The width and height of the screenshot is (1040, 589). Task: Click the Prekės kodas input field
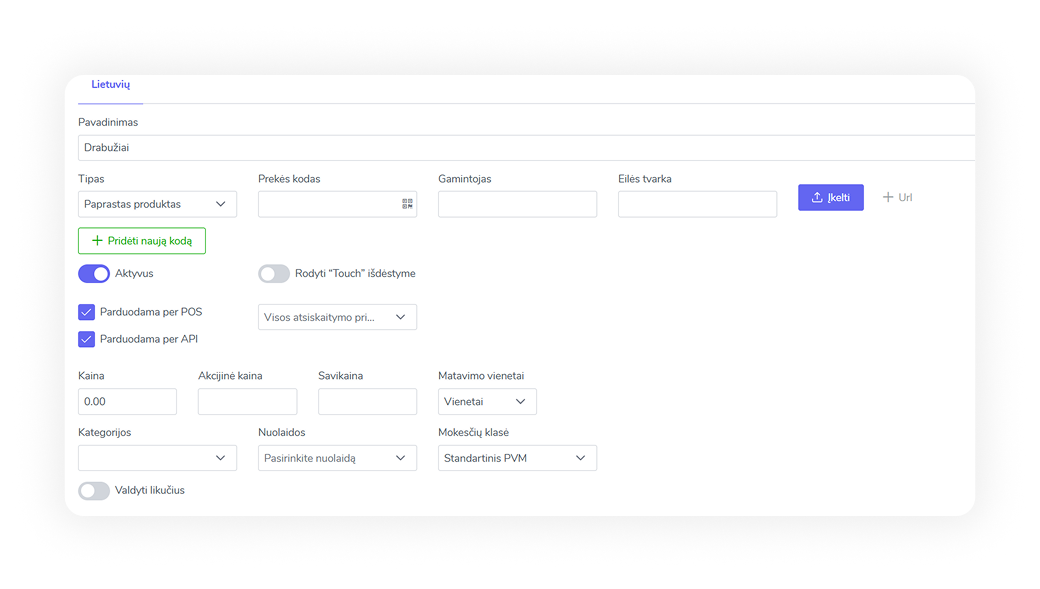327,204
